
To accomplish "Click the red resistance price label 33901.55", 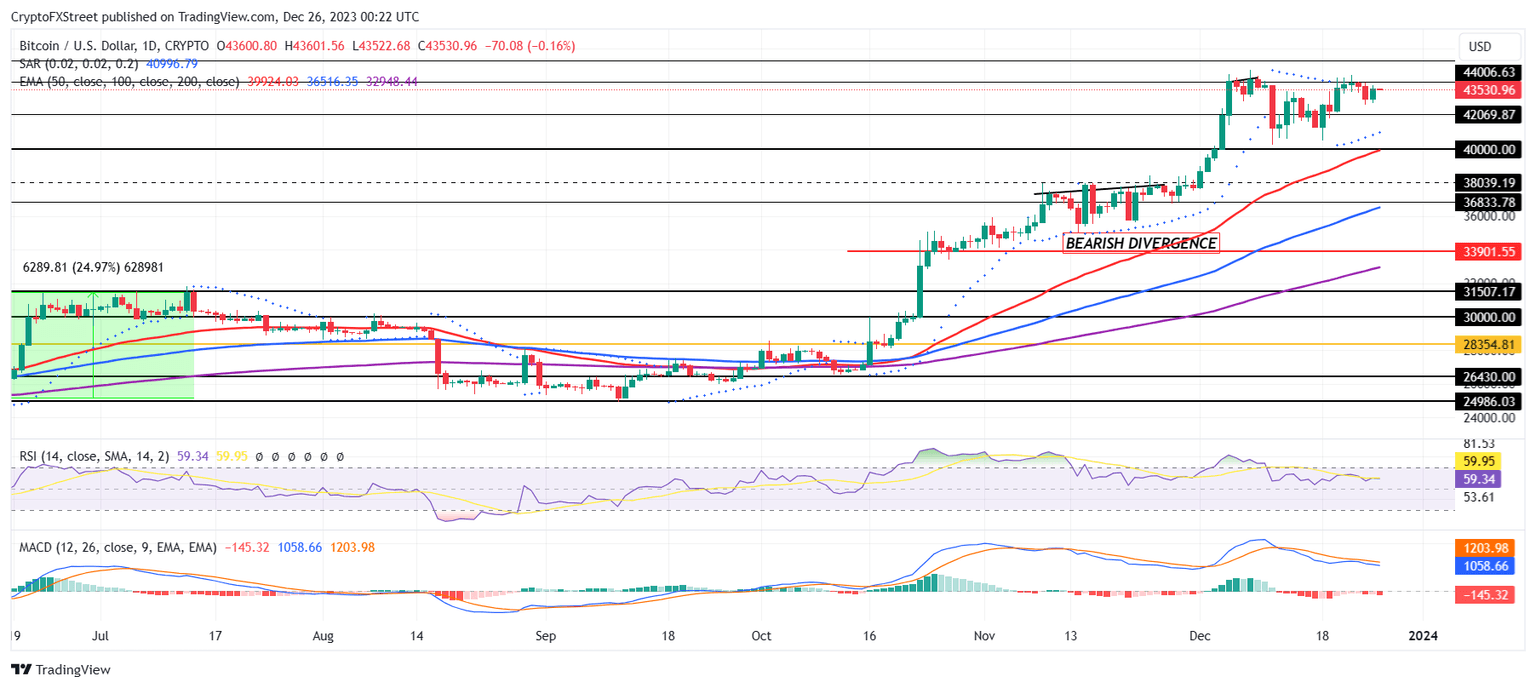I will [1489, 250].
